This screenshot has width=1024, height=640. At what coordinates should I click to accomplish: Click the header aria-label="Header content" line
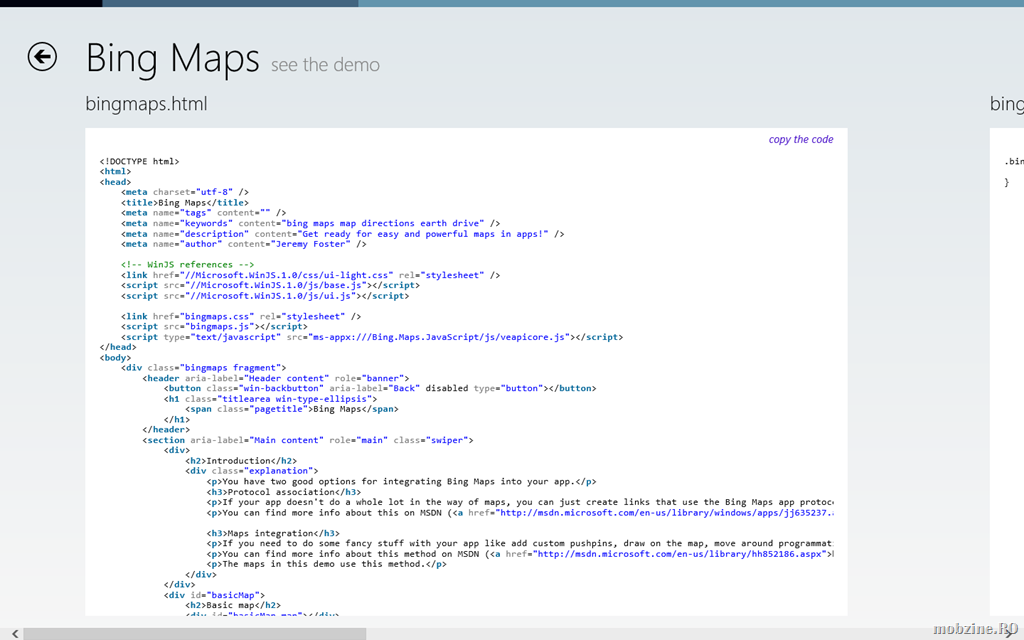tap(276, 378)
